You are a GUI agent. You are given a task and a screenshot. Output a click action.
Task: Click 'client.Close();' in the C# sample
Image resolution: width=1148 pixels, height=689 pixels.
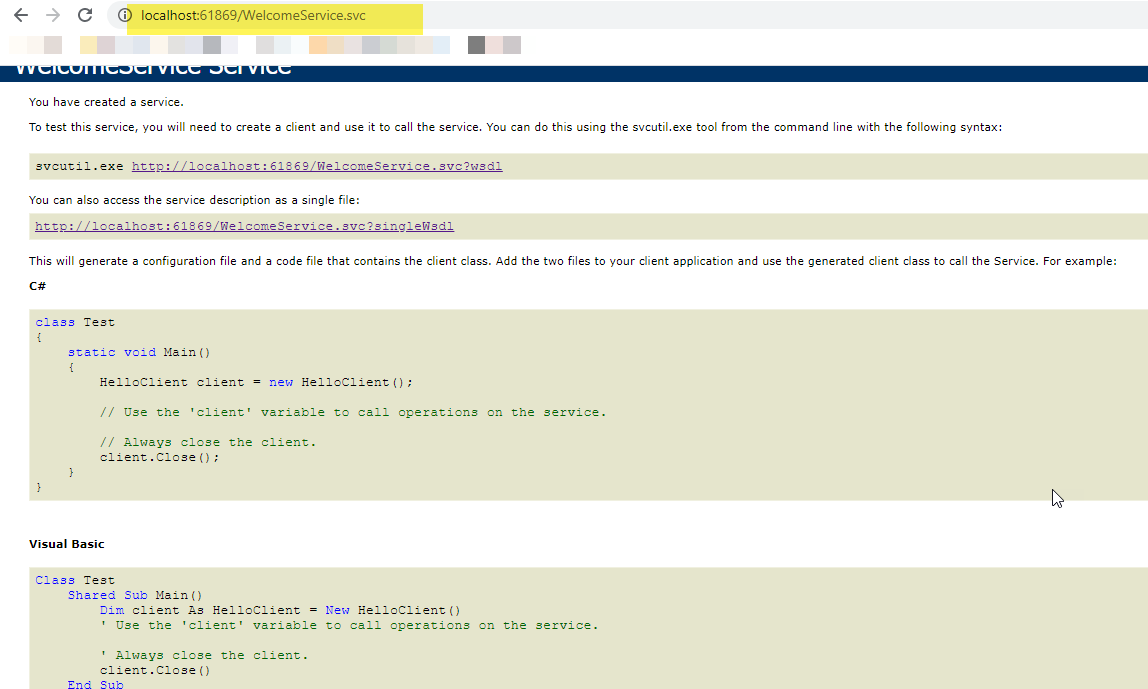pos(159,457)
